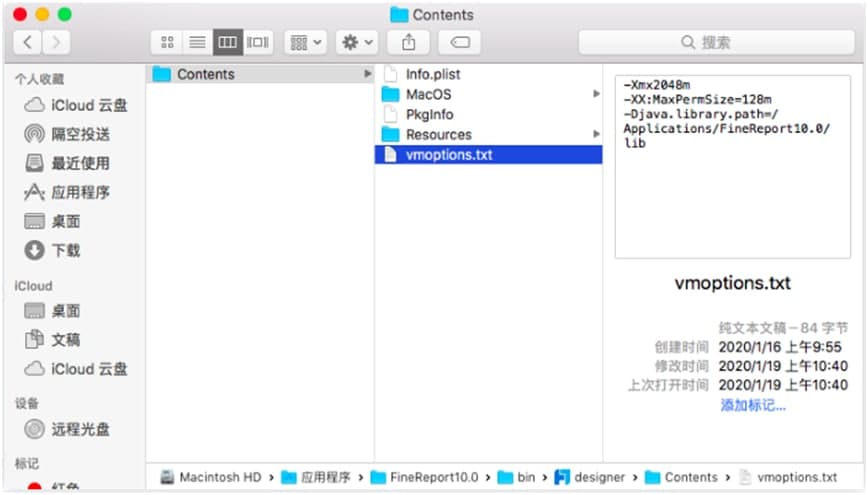Viewport: 868px width, 495px height.
Task: Click the Contents window title folder icon
Action: coord(399,14)
